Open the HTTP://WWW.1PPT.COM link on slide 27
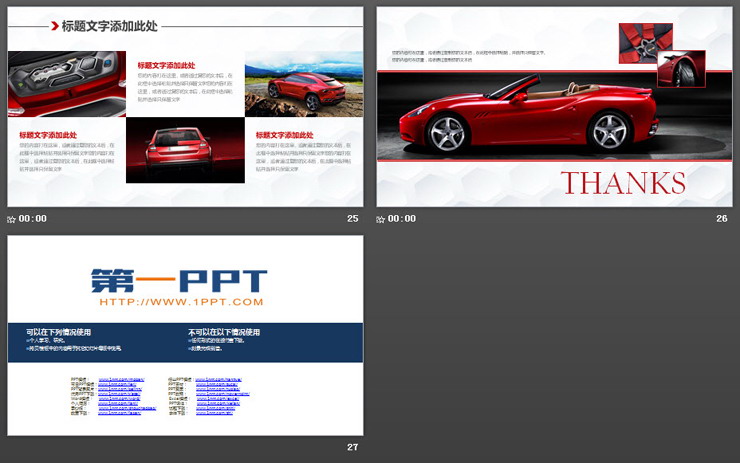 coord(181,302)
